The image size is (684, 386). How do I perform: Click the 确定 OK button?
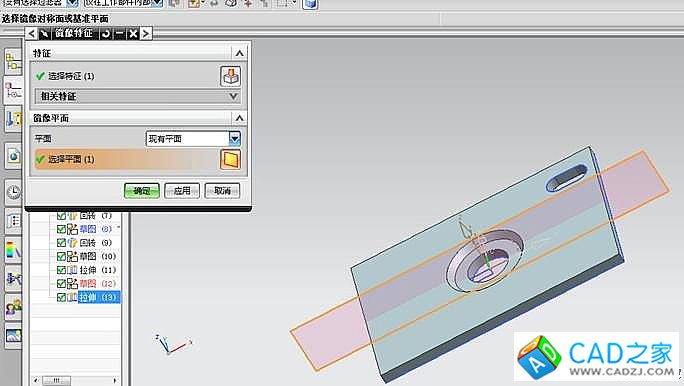[x=142, y=191]
